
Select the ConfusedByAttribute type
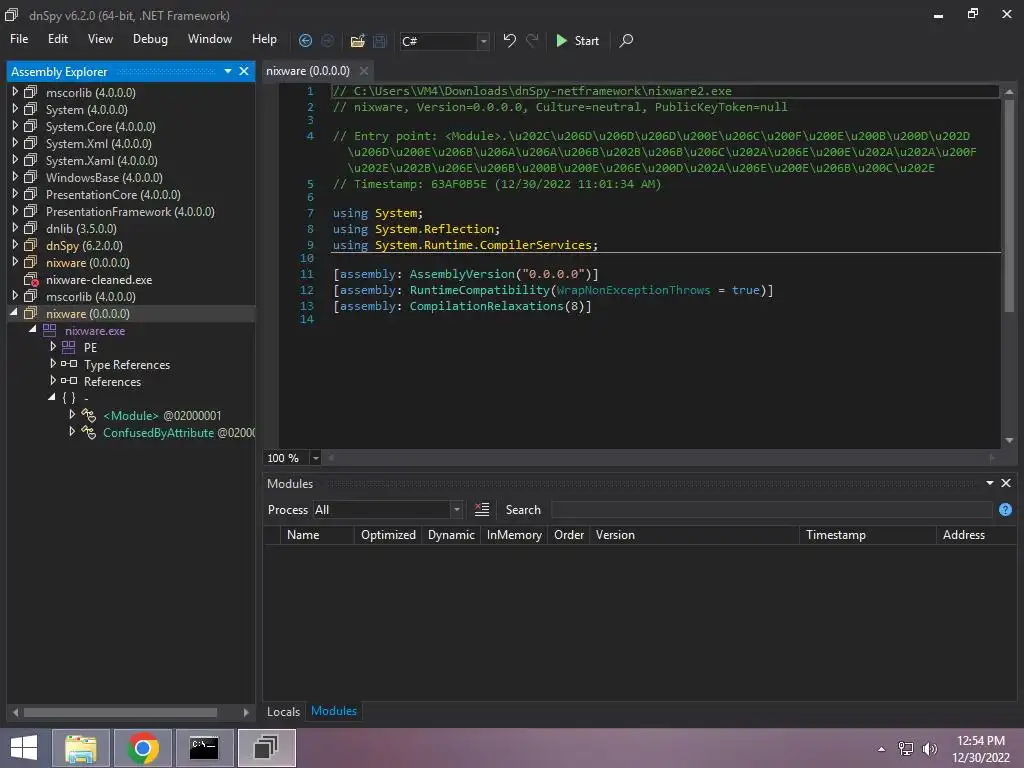[159, 432]
